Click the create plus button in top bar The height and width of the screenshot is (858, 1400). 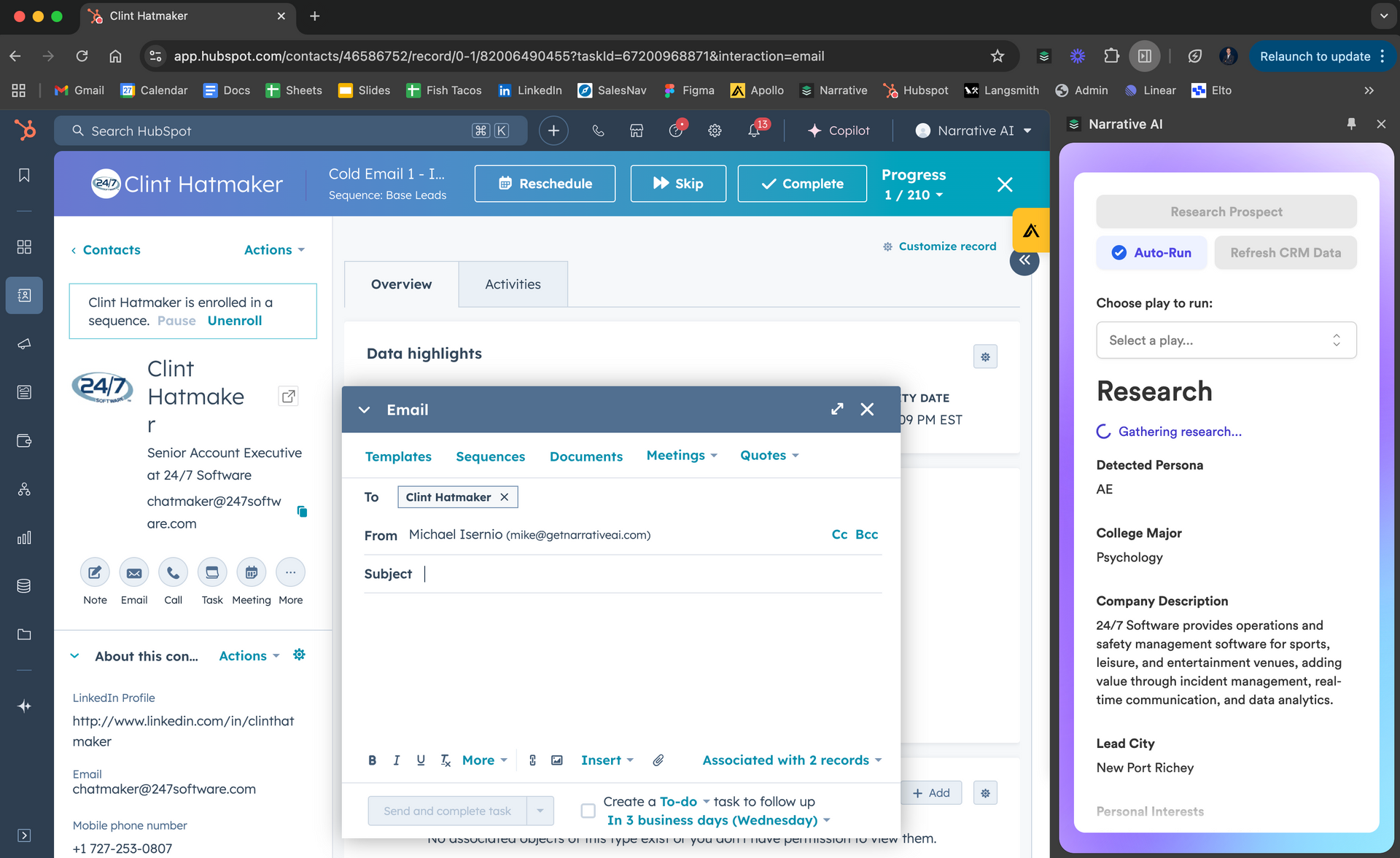pyautogui.click(x=553, y=130)
